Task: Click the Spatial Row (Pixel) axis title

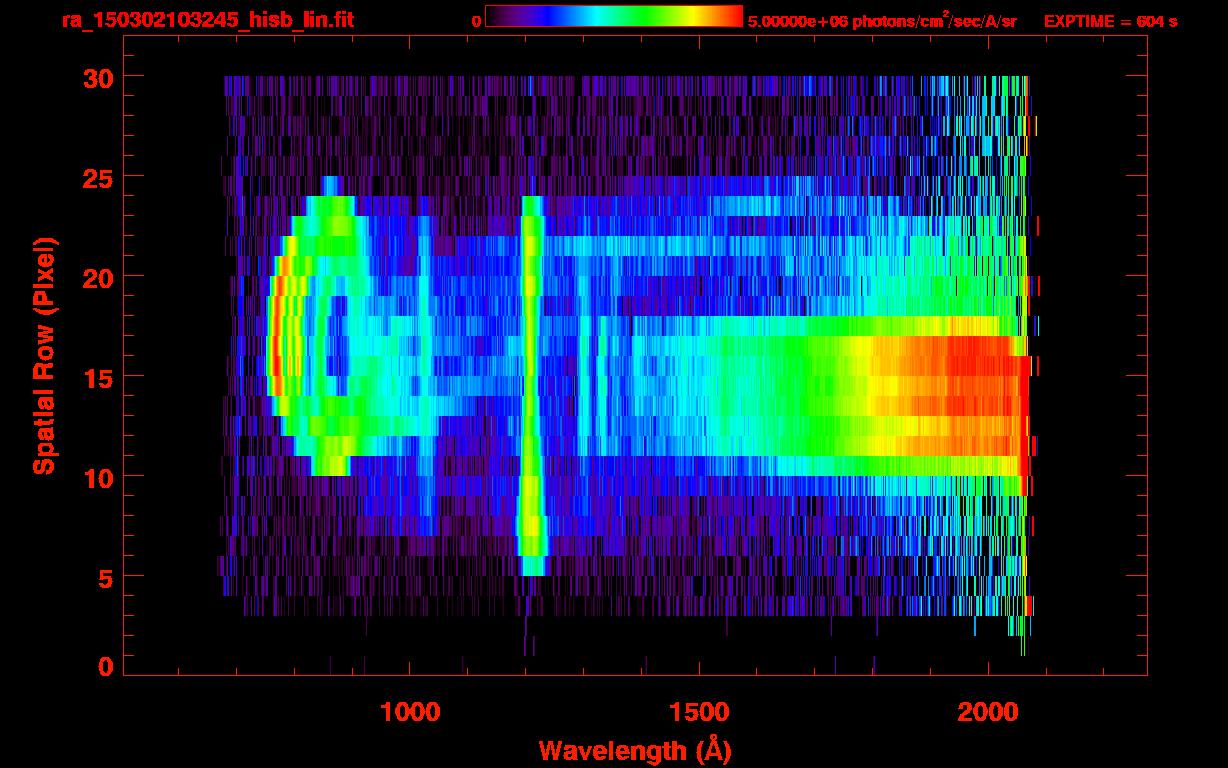Action: click(44, 355)
